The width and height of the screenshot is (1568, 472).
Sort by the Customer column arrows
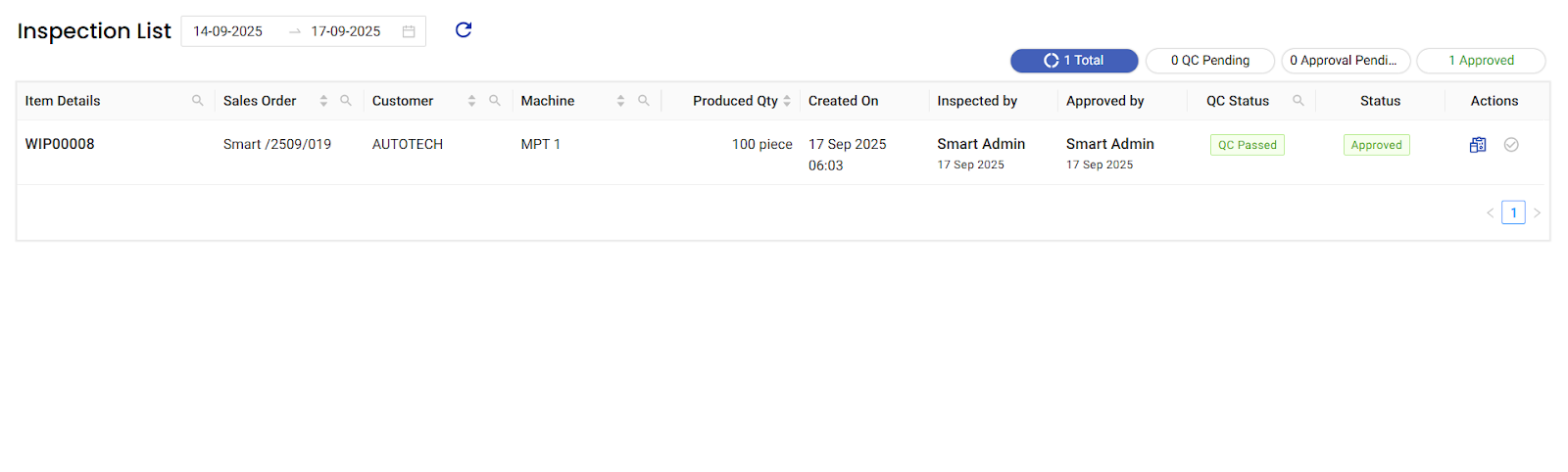click(471, 101)
